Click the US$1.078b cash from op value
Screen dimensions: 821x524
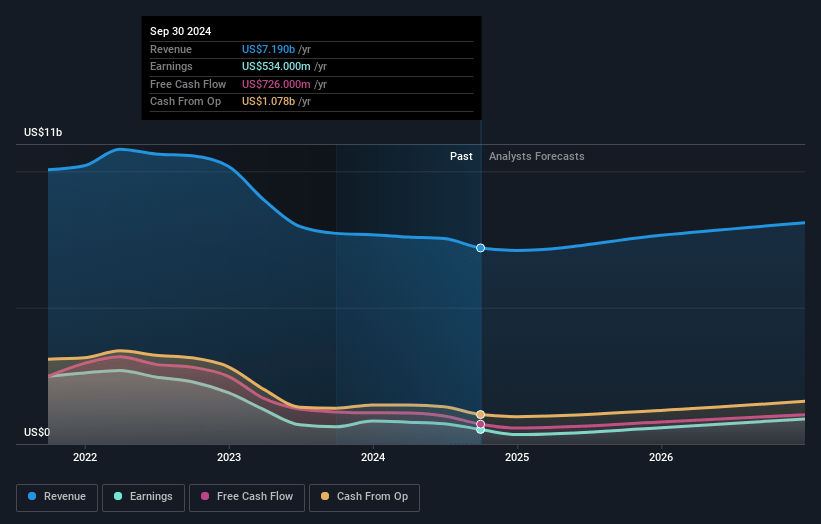[268, 102]
